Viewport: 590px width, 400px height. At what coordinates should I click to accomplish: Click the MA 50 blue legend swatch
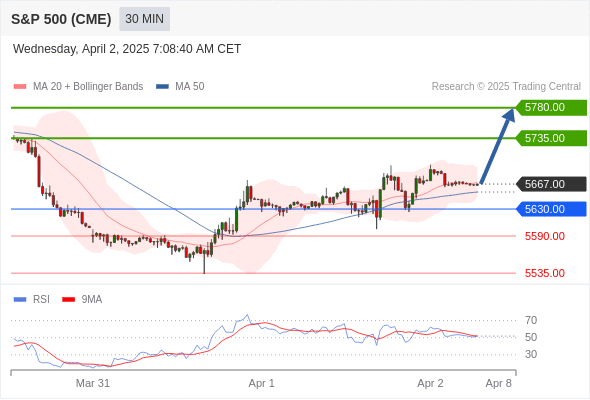pos(162,87)
